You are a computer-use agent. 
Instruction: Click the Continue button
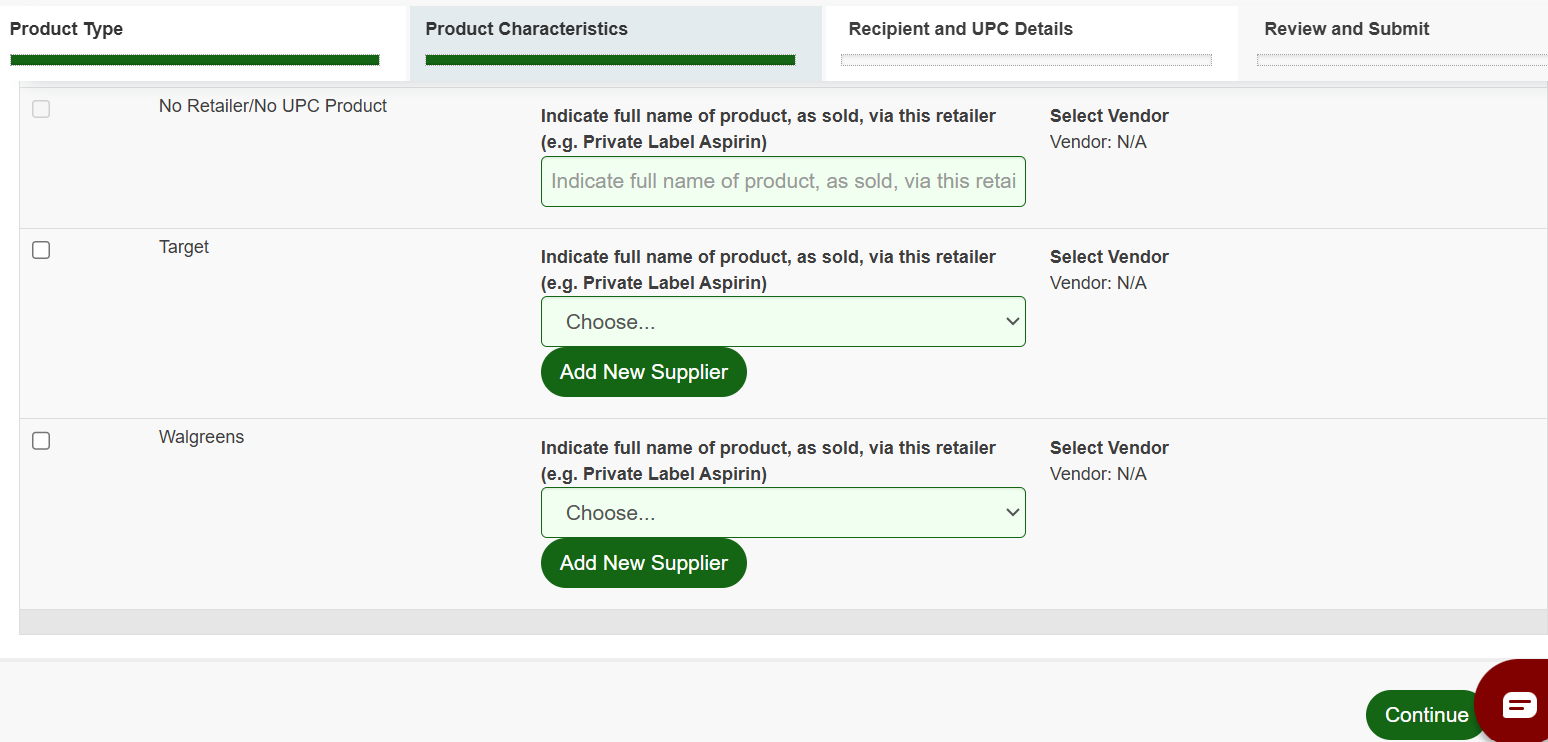coord(1426,715)
